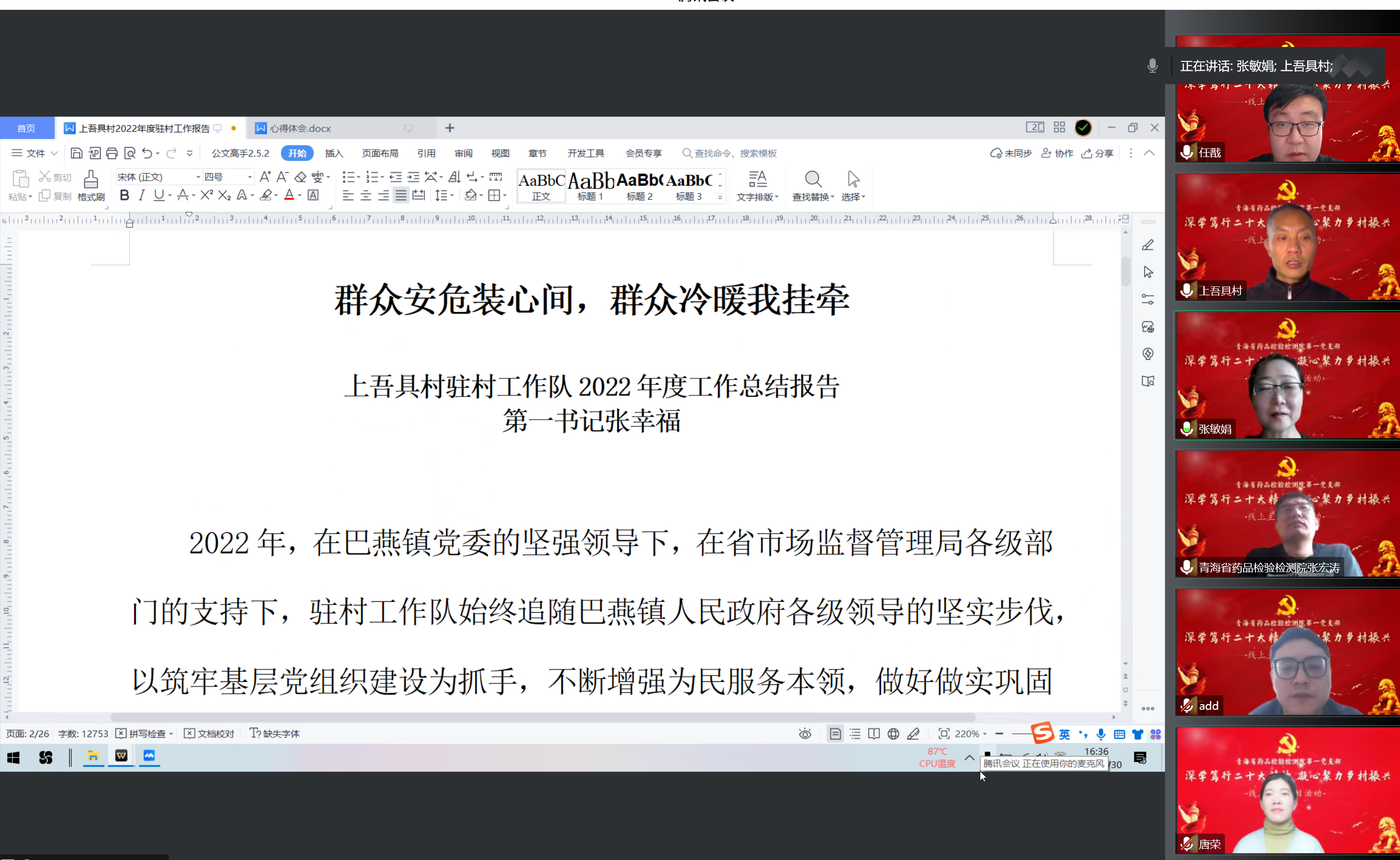
Task: Click 文档校对 in the status bar
Action: tap(209, 734)
